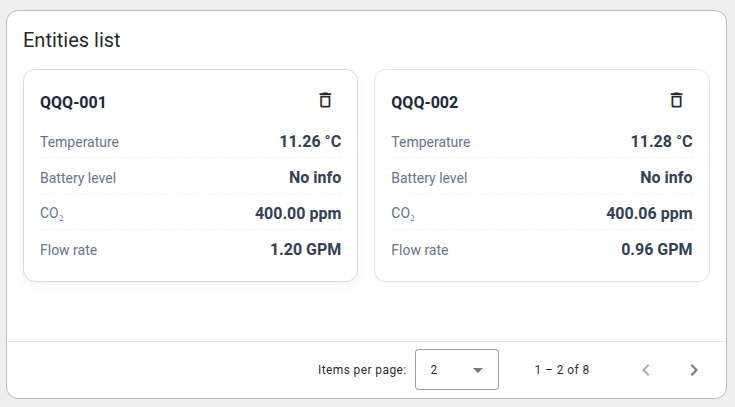The height and width of the screenshot is (407, 735).
Task: Click the 0.96 GPM flow rate value
Action: (657, 249)
